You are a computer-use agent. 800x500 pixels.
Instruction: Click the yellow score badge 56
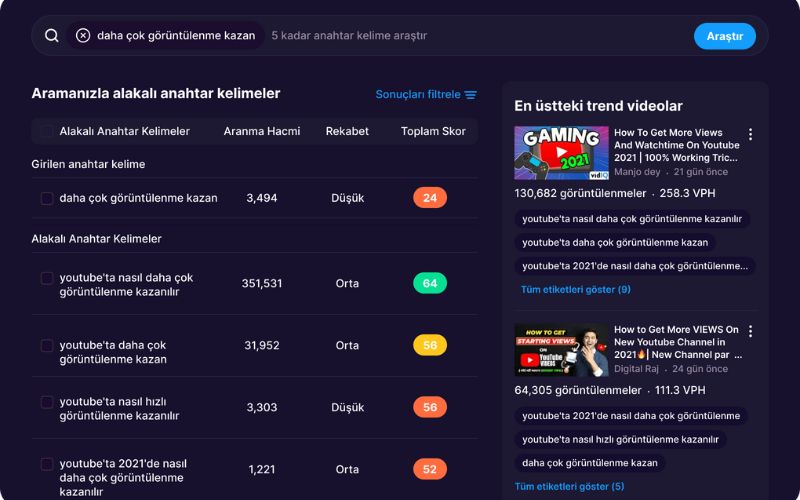pyautogui.click(x=430, y=345)
